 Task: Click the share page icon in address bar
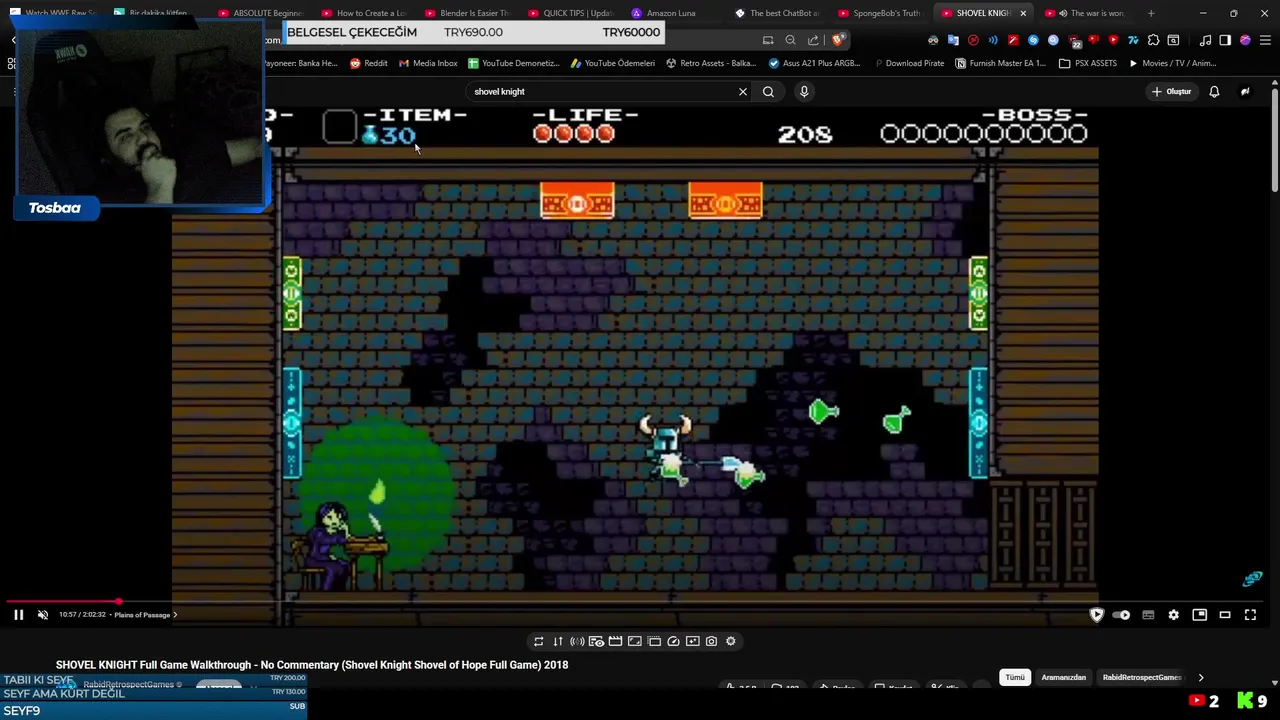(813, 40)
